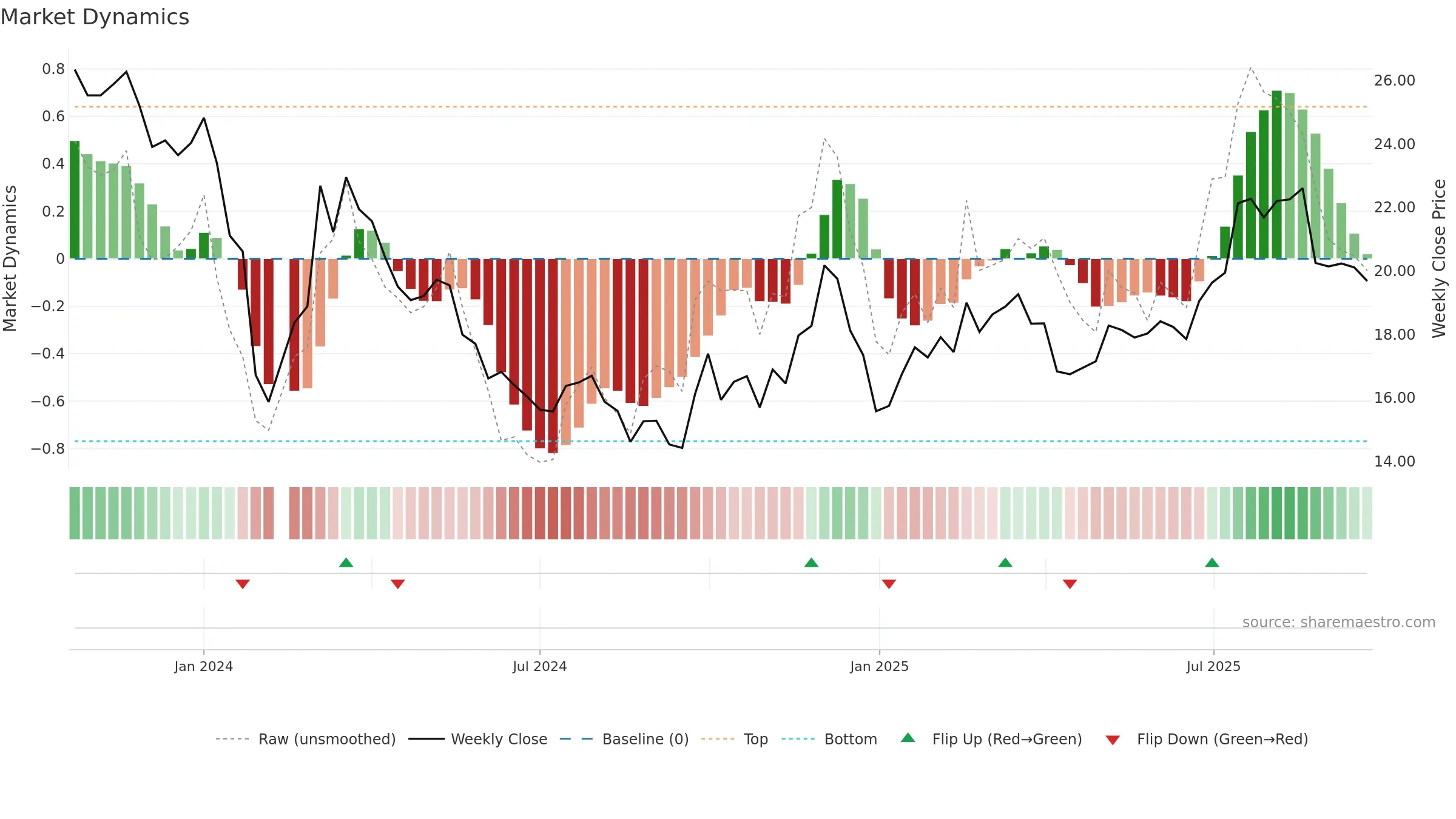
Task: Click the −0.6 left axis tick label
Action: [48, 402]
